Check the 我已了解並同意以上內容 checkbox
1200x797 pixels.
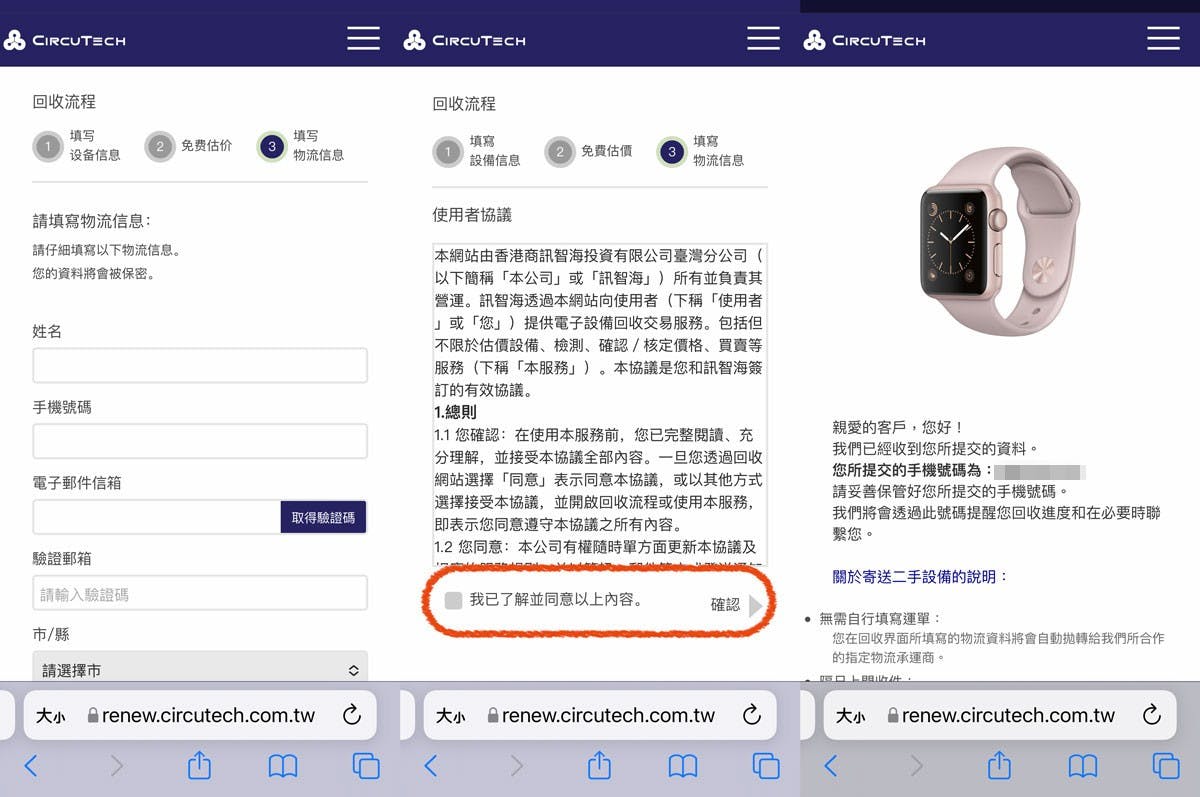point(453,600)
